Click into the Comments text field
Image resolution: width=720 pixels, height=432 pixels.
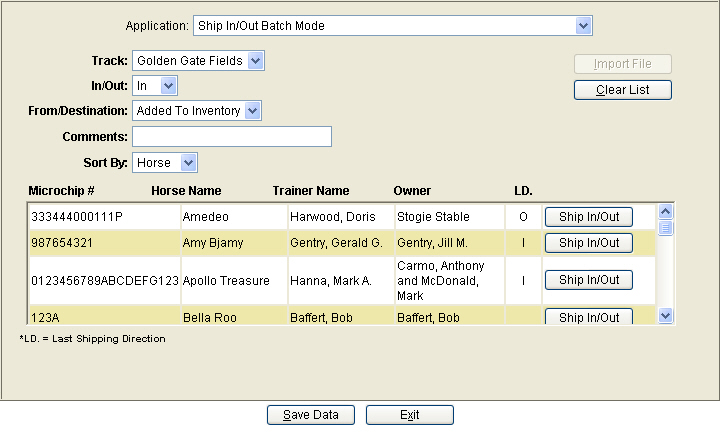click(x=232, y=137)
